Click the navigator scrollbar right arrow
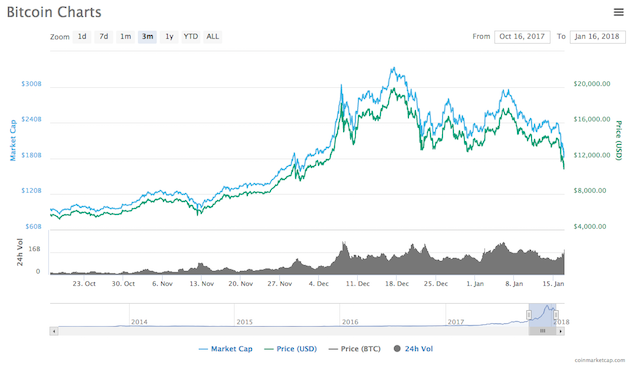Viewport: 630px width, 365px height. coord(560,331)
